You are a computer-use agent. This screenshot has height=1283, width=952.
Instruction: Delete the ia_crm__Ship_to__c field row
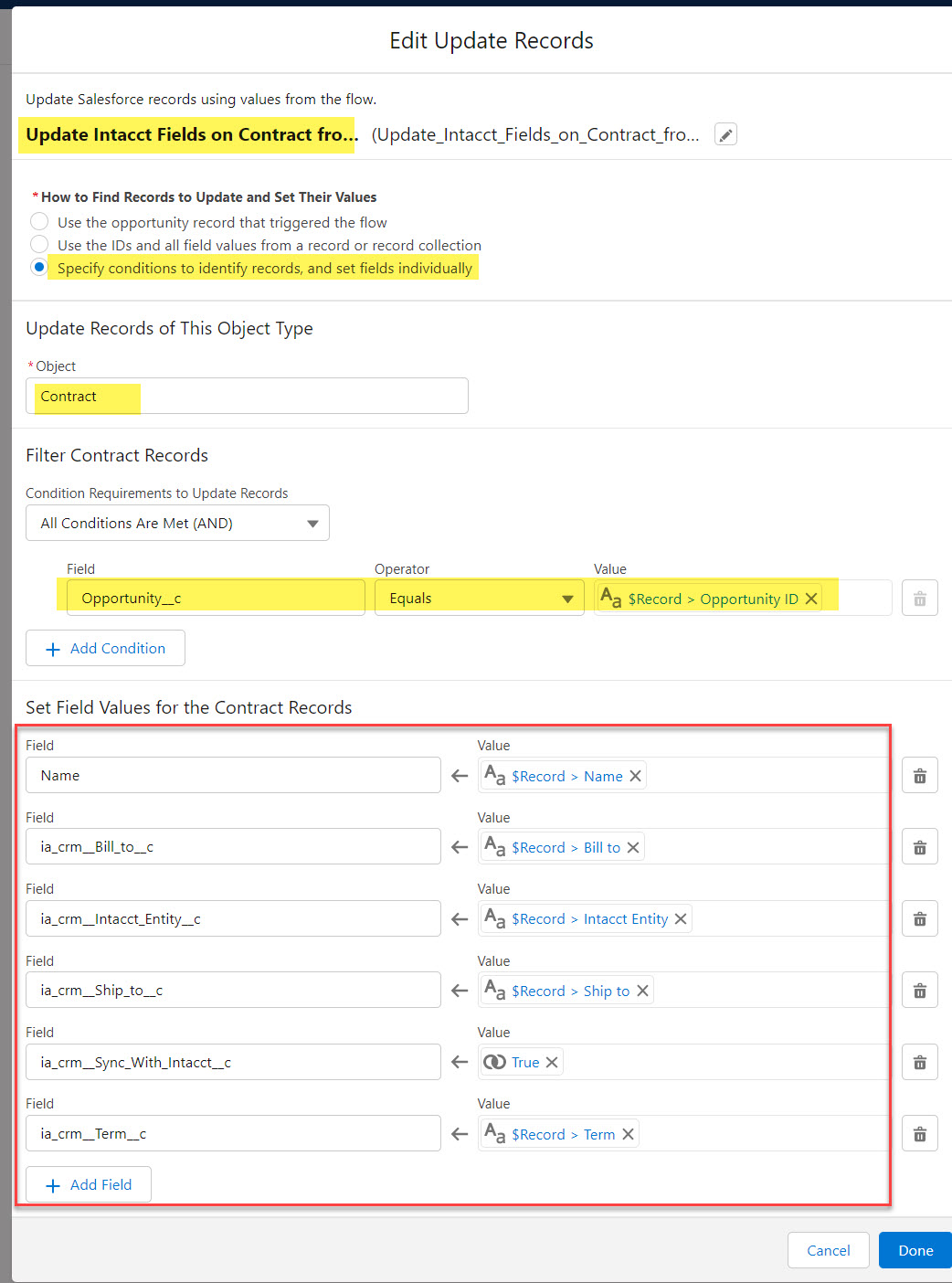click(919, 991)
